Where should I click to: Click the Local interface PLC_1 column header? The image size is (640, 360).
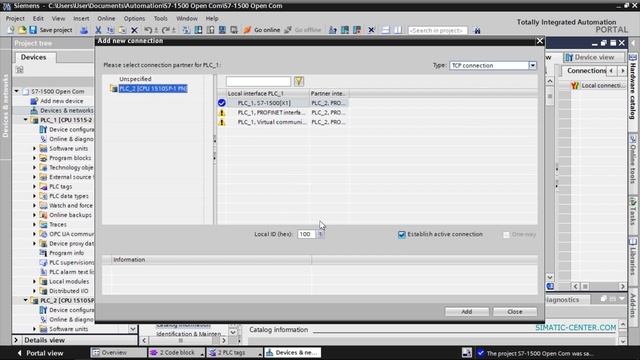click(x=267, y=93)
